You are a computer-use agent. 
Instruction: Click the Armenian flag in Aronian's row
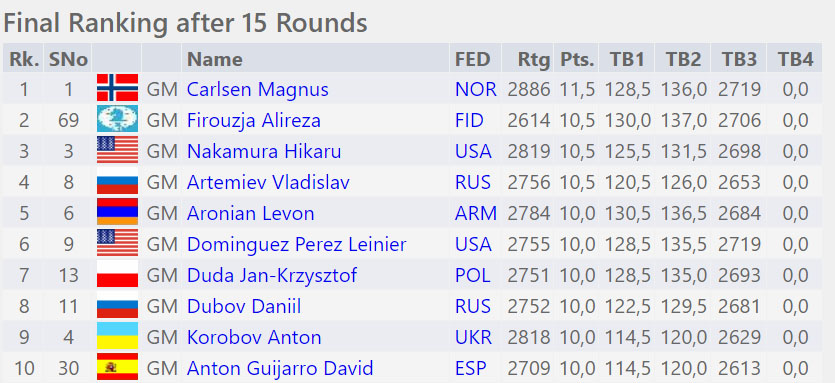[x=117, y=211]
